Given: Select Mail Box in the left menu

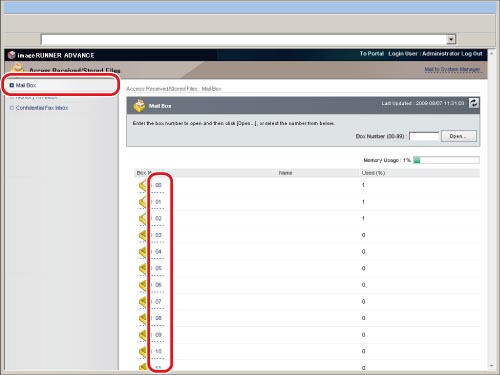Looking at the screenshot, I should point(26,85).
